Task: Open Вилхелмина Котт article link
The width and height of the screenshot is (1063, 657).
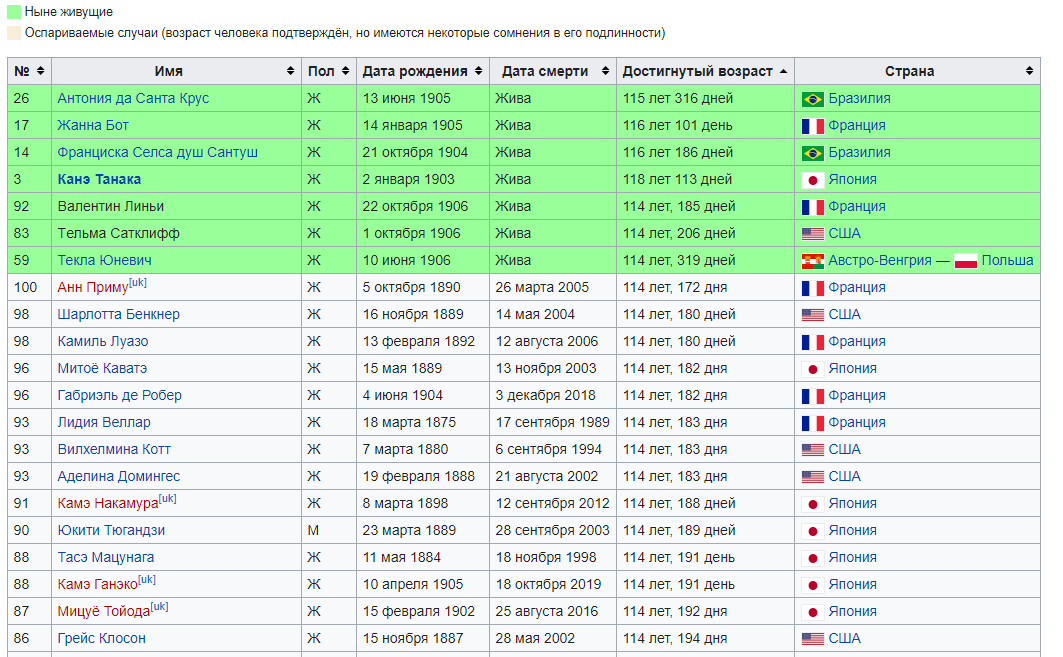Action: [x=114, y=450]
